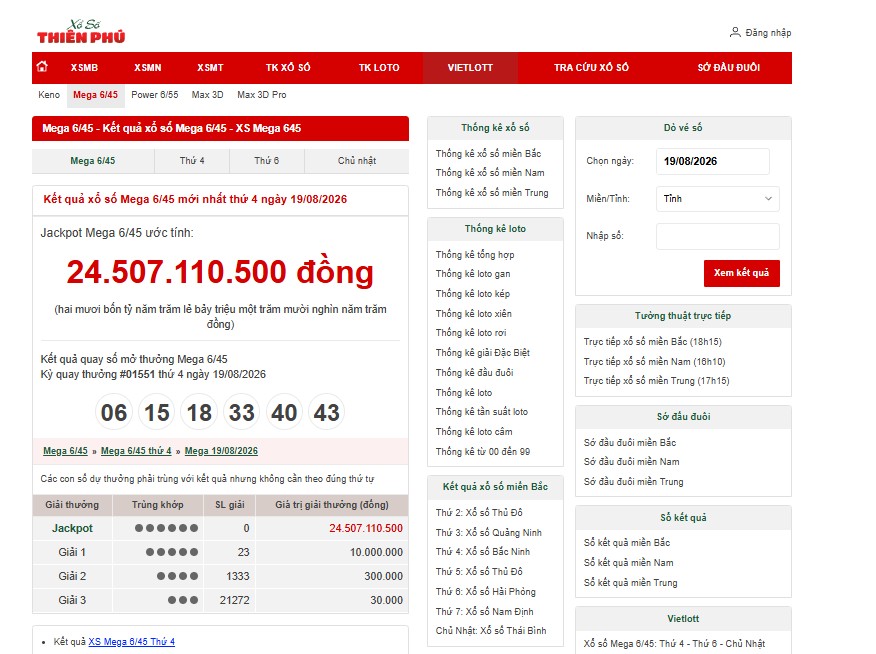876x654 pixels.
Task: Open Thống kê loto kép link
Action: click(473, 294)
